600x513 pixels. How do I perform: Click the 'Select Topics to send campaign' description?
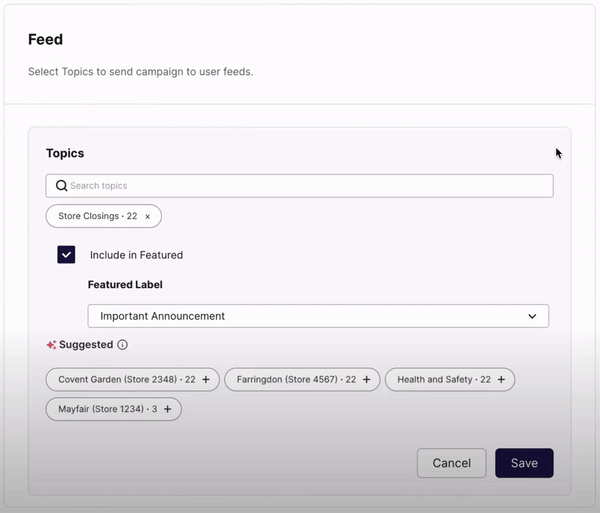click(140, 72)
